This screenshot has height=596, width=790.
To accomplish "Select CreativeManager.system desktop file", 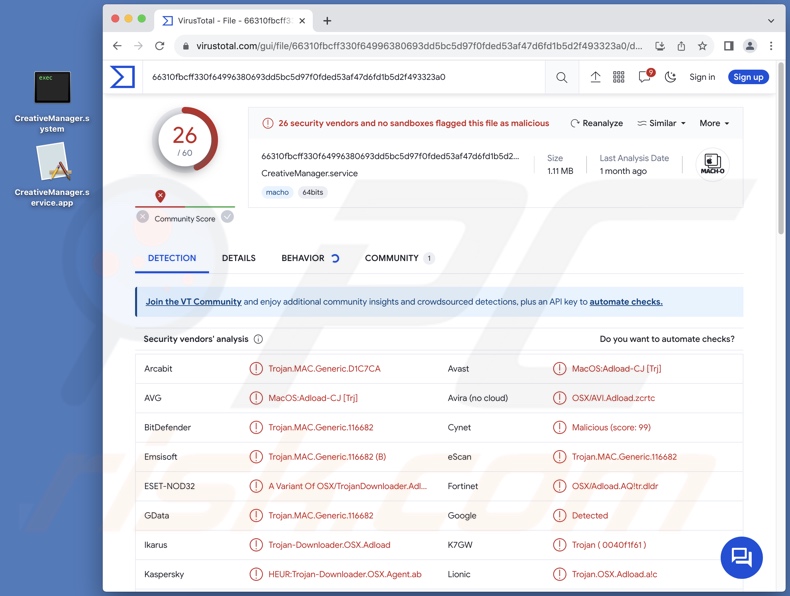I will pos(52,102).
